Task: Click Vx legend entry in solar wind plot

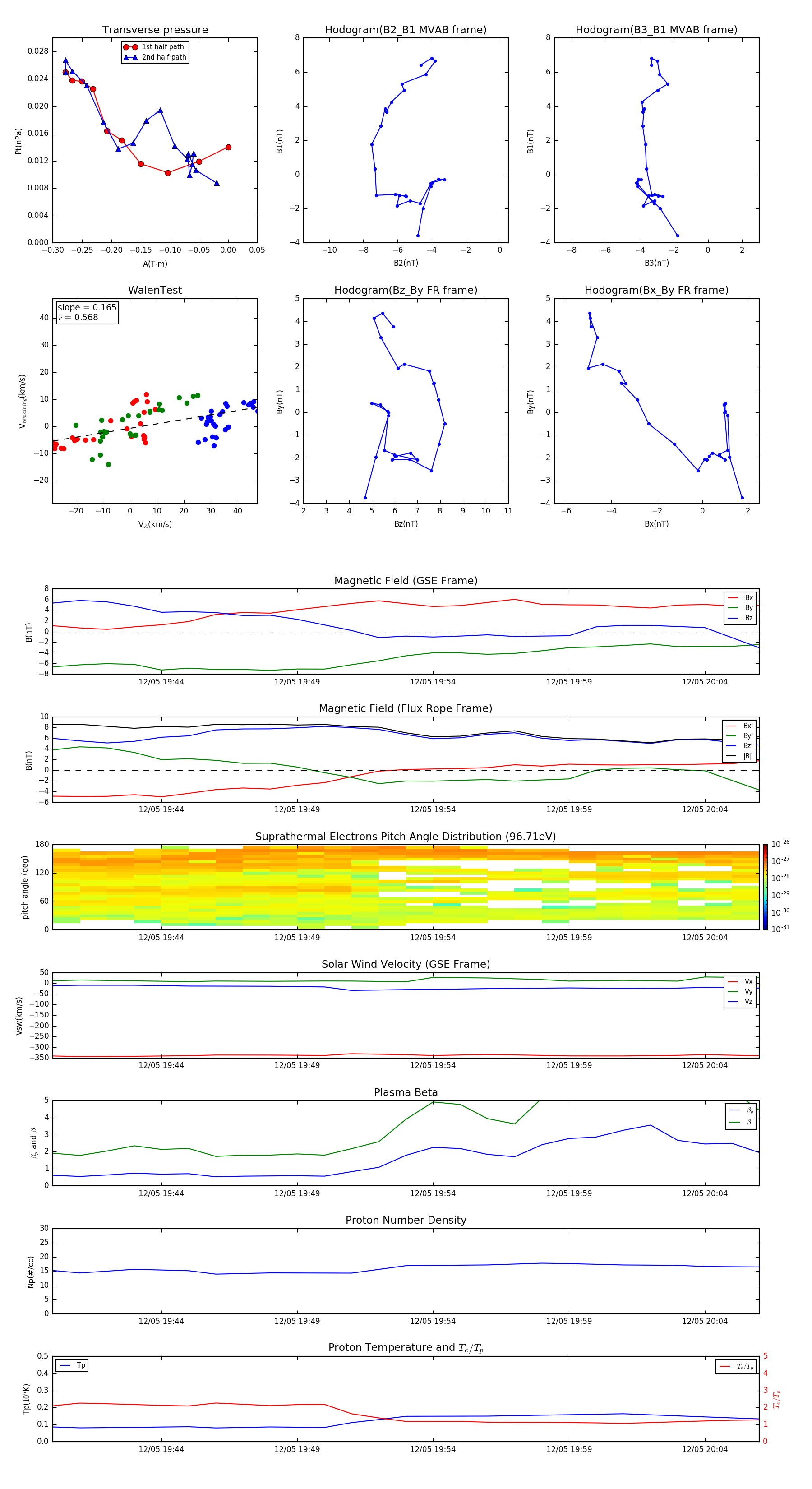Action: 740,981
